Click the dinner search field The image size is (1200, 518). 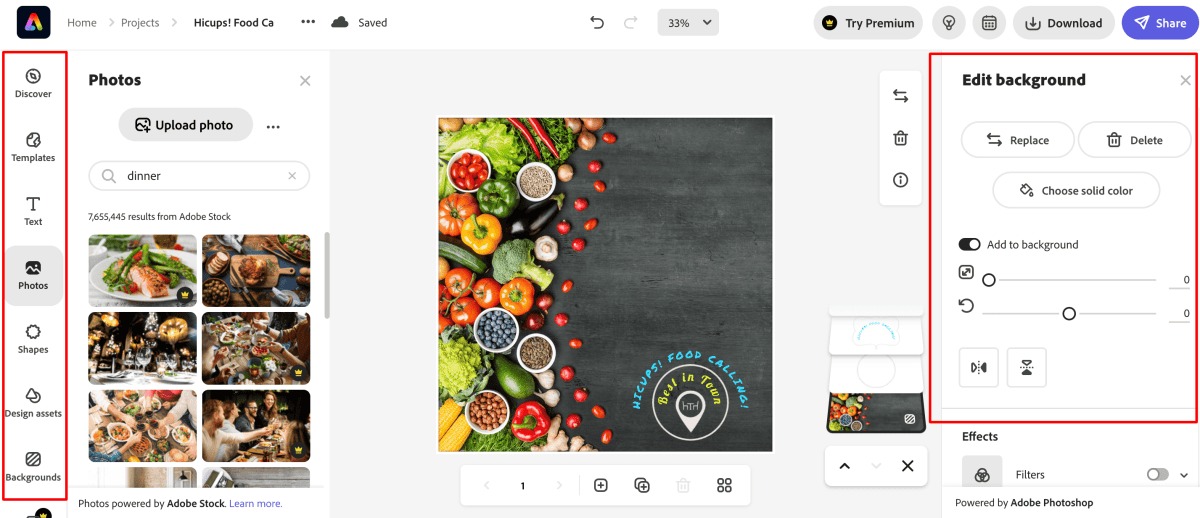tap(199, 176)
